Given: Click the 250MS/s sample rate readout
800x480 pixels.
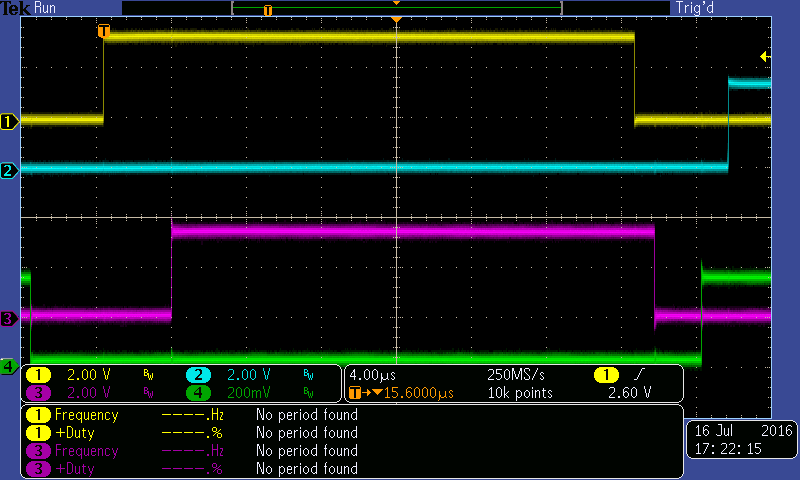Looking at the screenshot, I should click(x=516, y=375).
